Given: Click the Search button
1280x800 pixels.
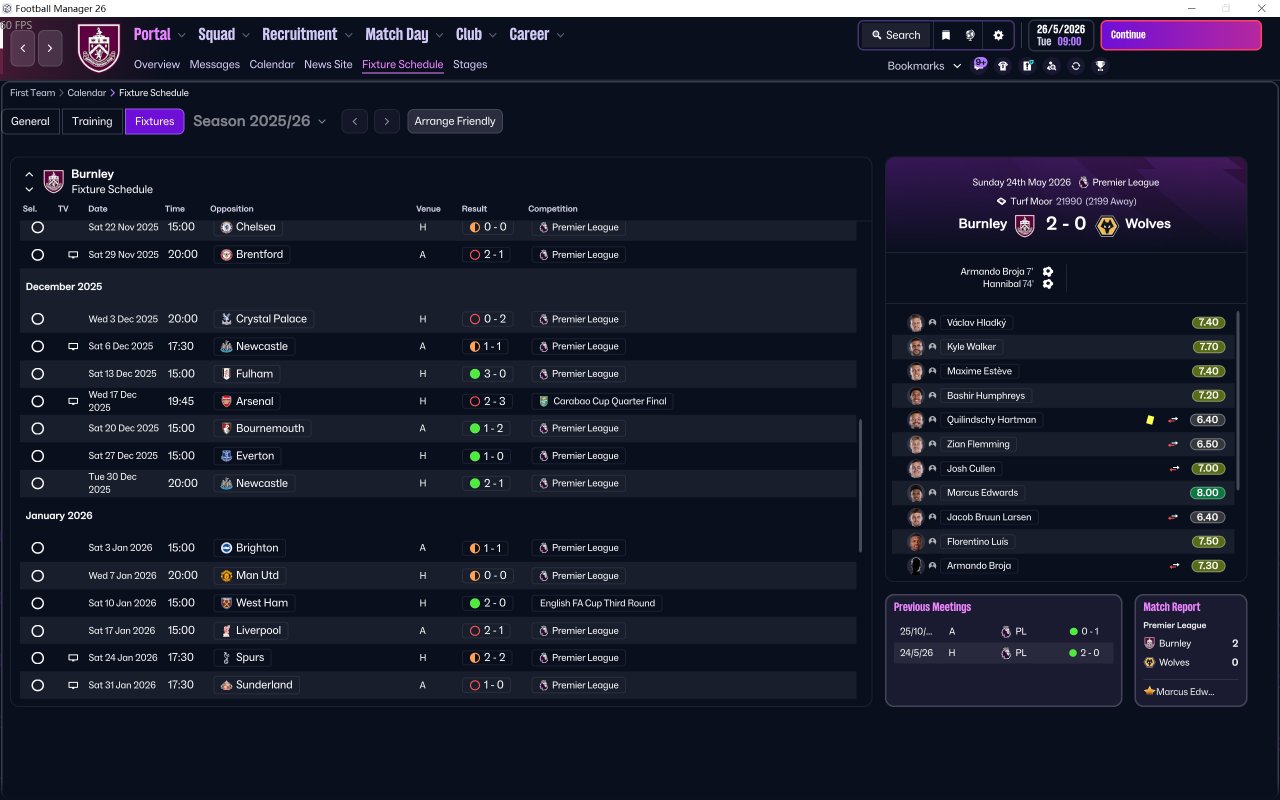Looking at the screenshot, I should click(895, 35).
